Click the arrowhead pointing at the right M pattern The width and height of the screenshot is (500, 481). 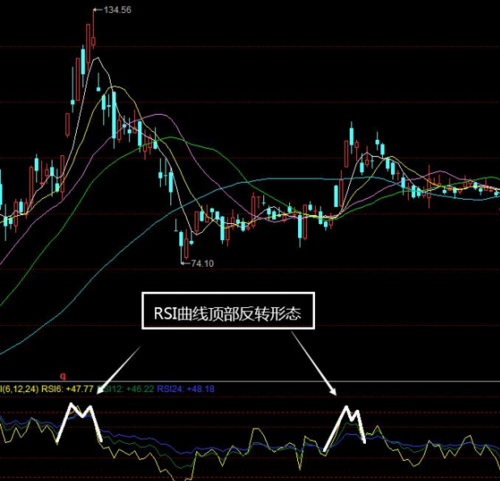[333, 391]
